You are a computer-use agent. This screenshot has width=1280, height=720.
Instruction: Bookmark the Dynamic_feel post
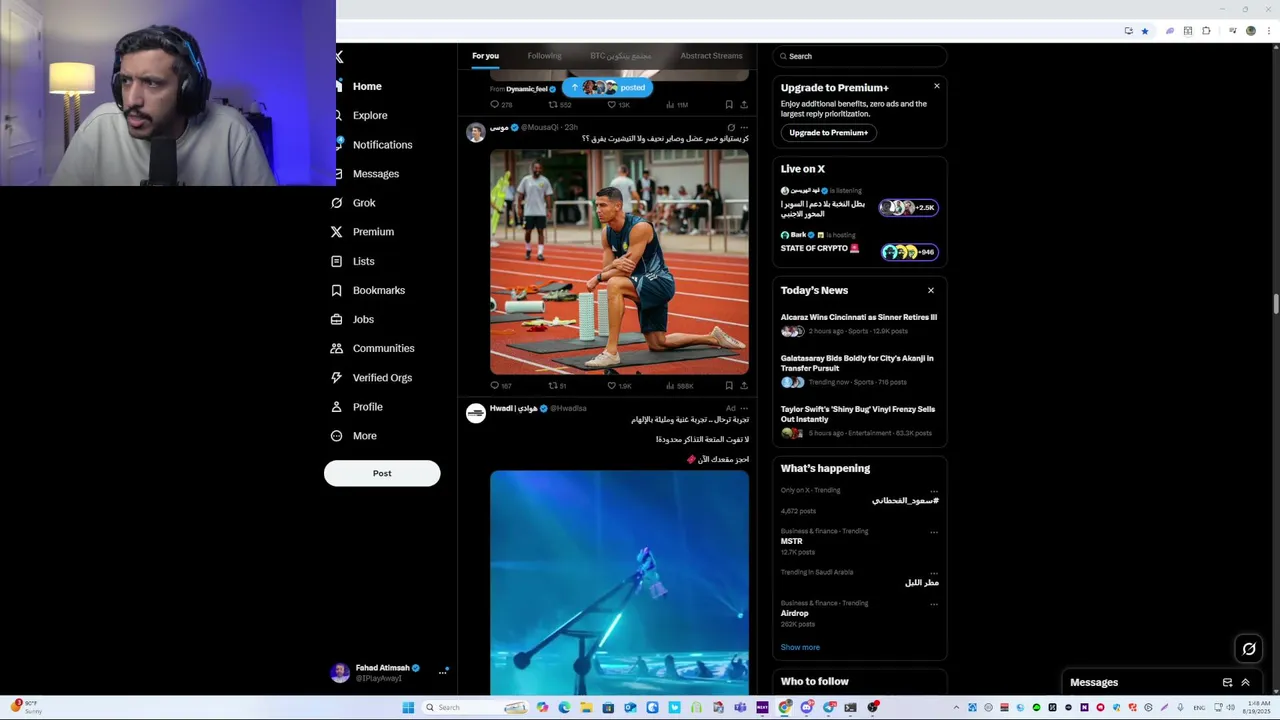pos(729,104)
